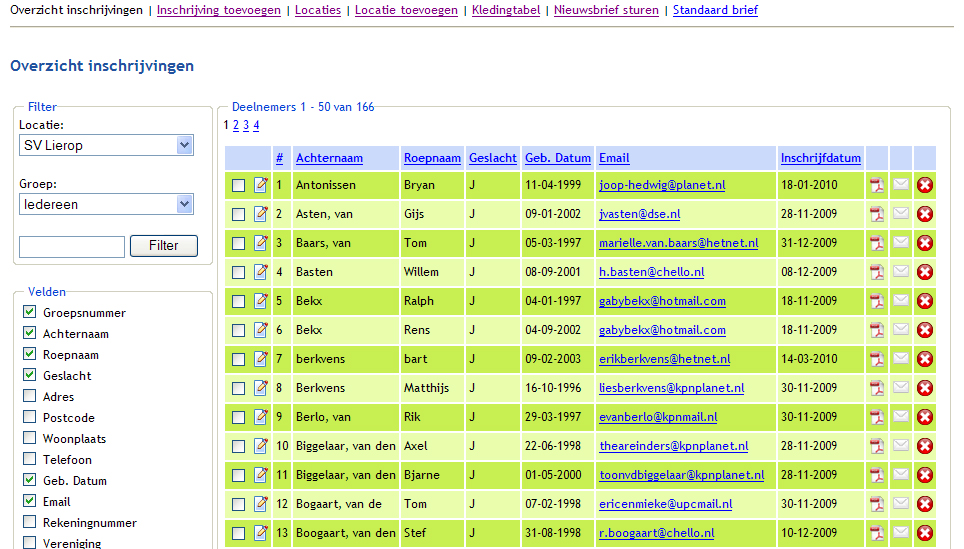Viewport: 964px width, 549px height.
Task: Delete berkvens bart row
Action: 925,359
